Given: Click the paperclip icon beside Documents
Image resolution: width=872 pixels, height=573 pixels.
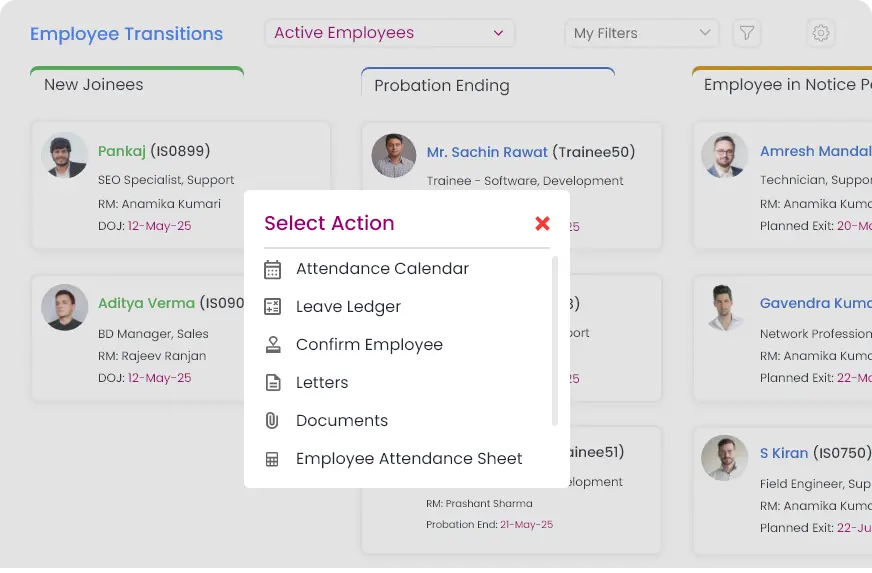Looking at the screenshot, I should [272, 421].
